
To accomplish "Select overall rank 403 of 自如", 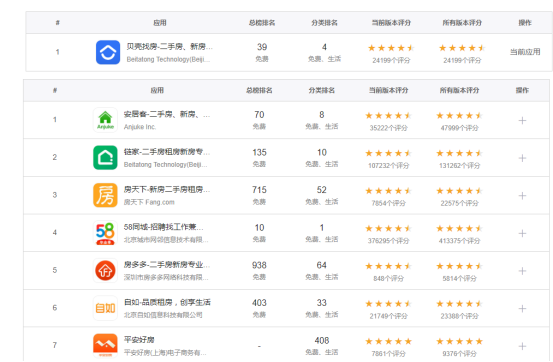I will click(259, 303).
